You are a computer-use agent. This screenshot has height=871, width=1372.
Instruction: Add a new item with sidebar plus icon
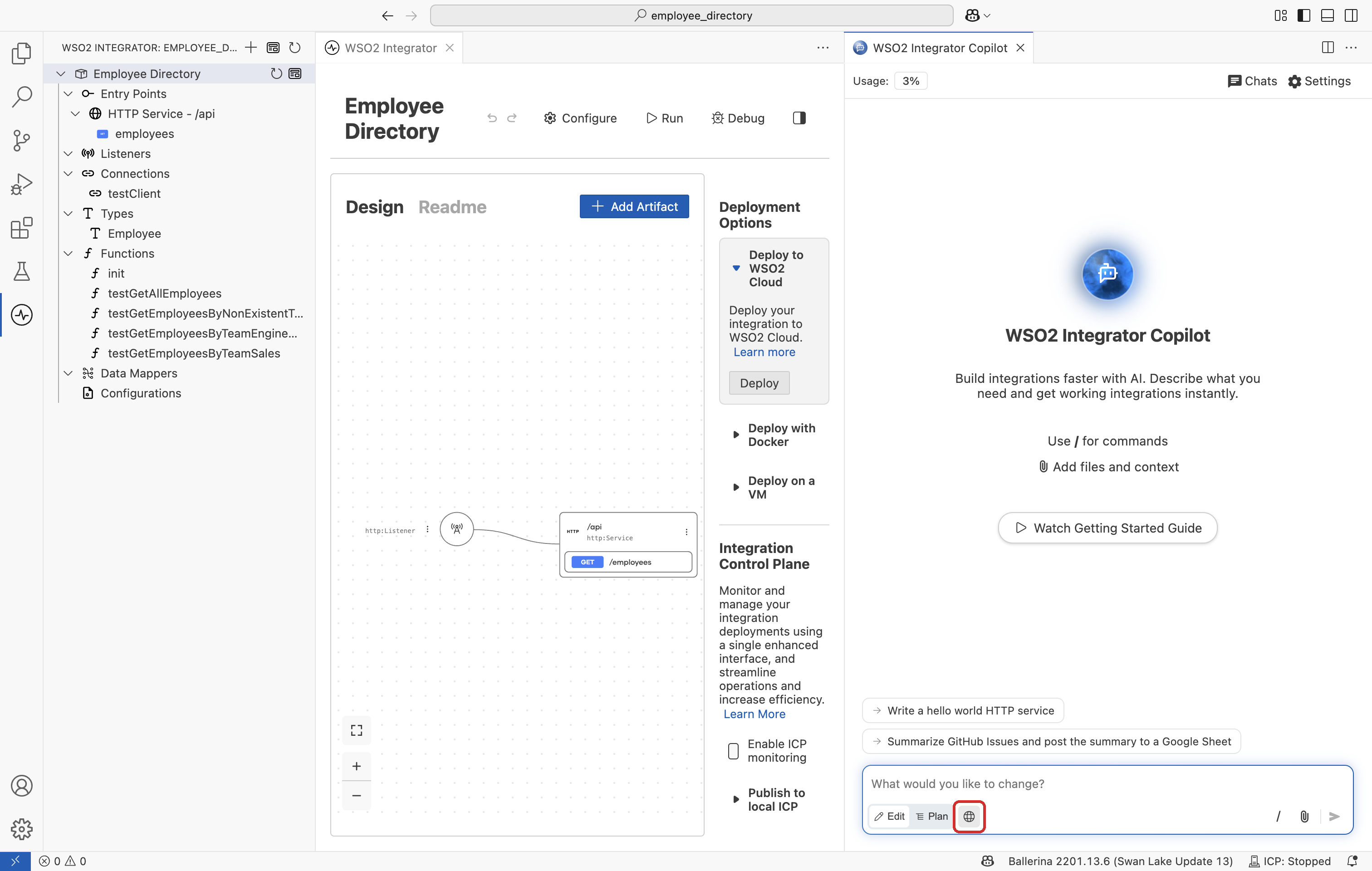(251, 48)
